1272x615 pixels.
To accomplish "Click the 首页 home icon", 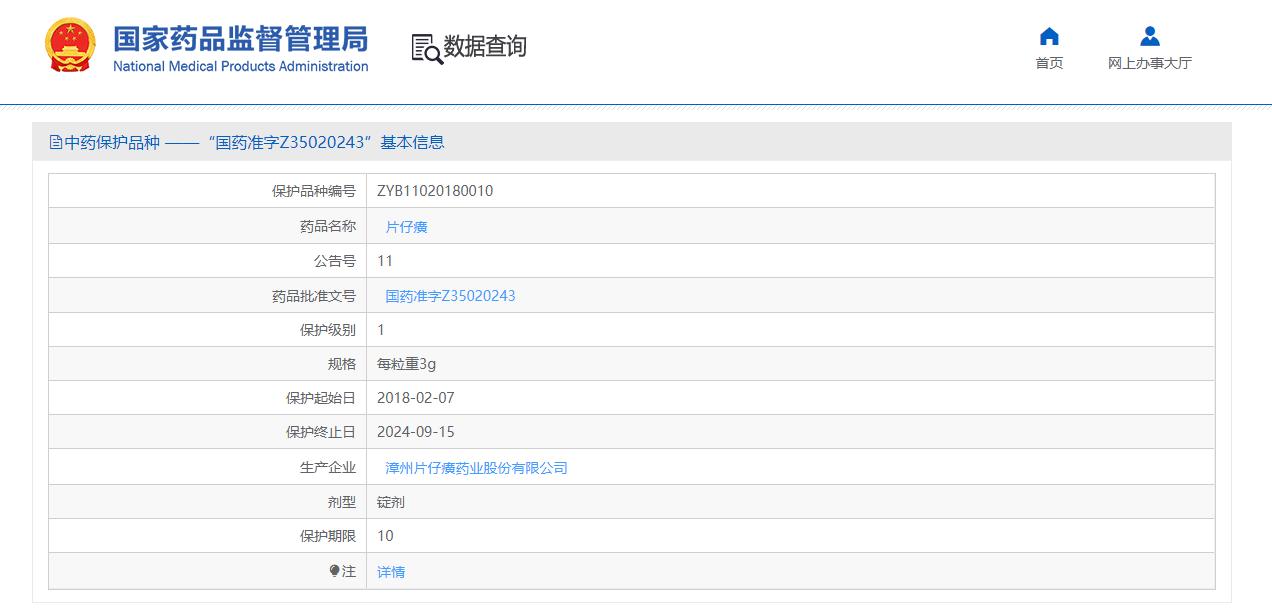I will [1049, 36].
